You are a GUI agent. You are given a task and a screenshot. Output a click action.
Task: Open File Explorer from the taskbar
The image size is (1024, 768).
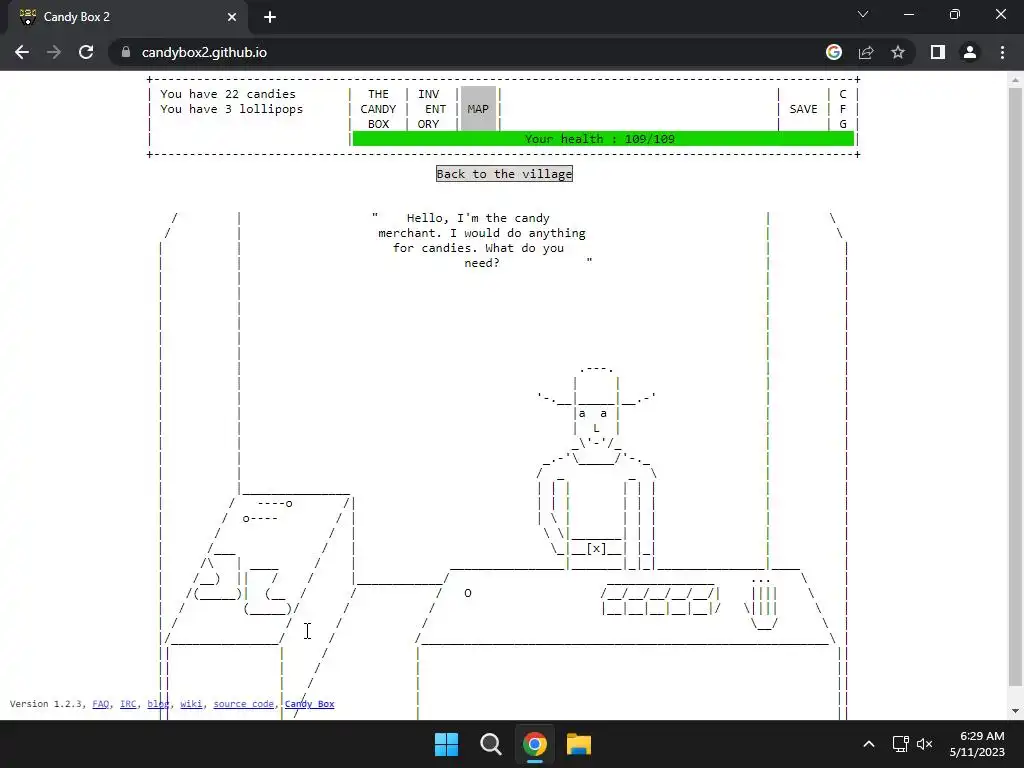[x=579, y=744]
